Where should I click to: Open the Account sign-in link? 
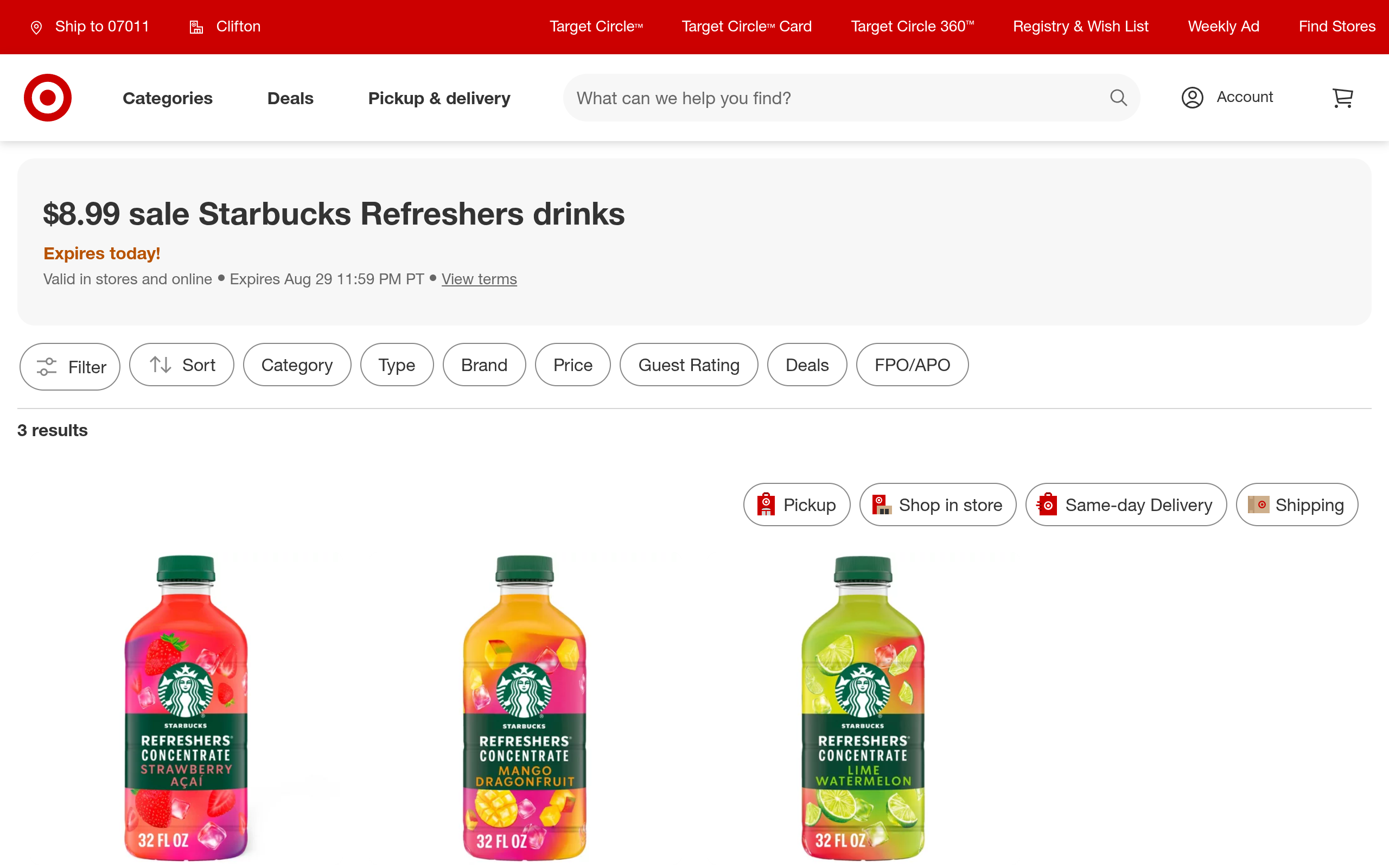coord(1227,98)
